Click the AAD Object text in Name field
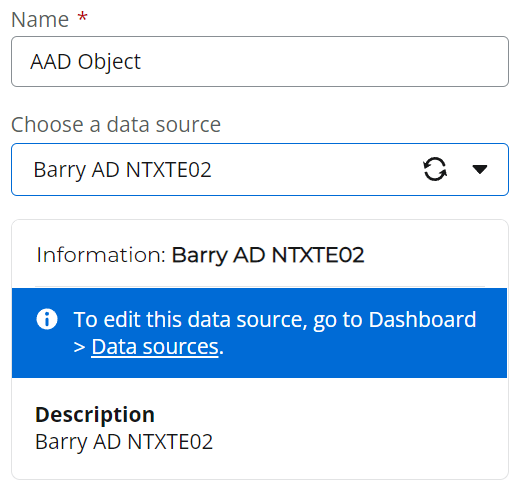This screenshot has width=517, height=492. (x=86, y=62)
